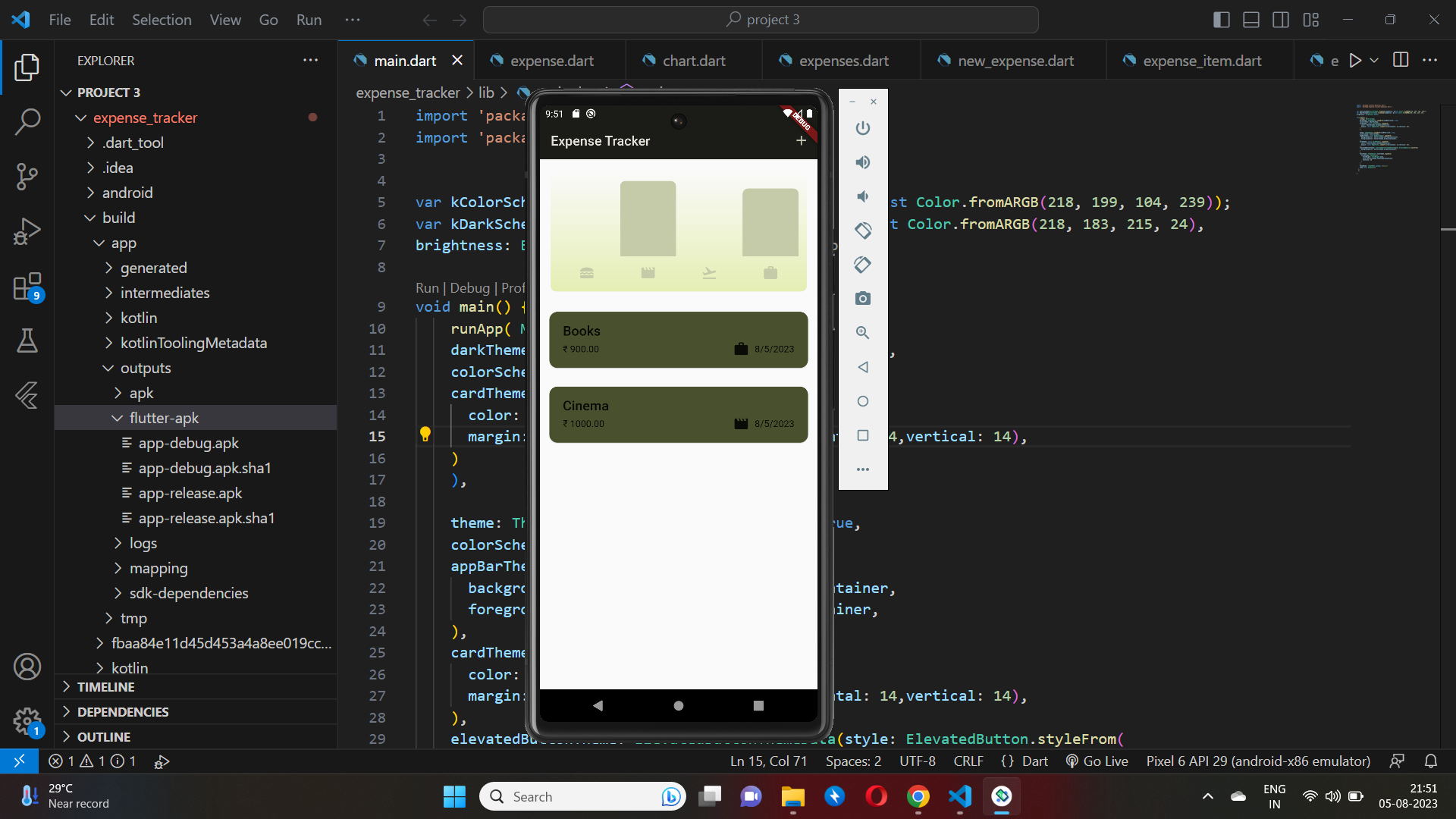Toggle the primary side bar visibility

click(1222, 20)
